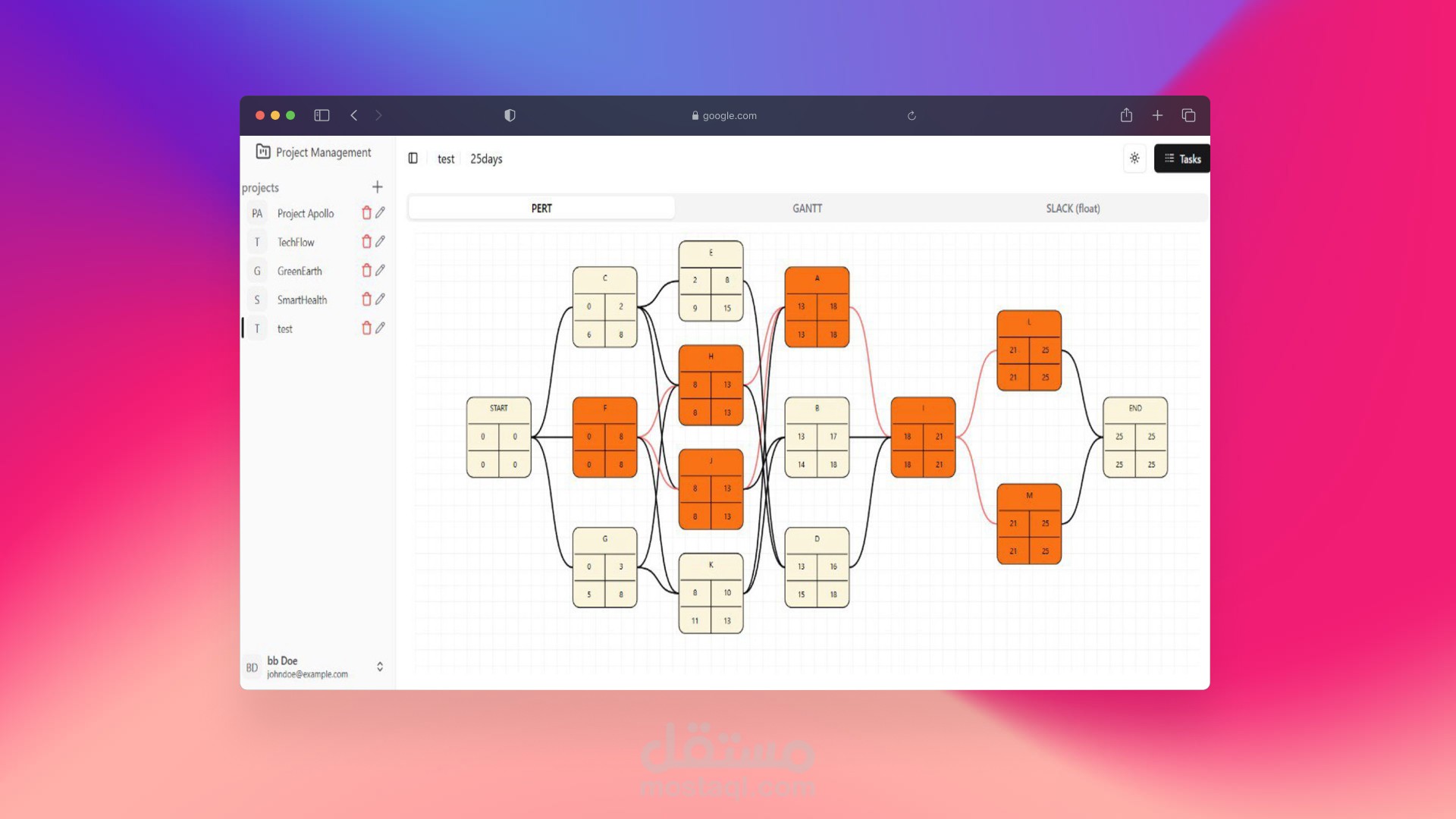Open new browser tab with plus
This screenshot has height=819, width=1456.
(1157, 115)
